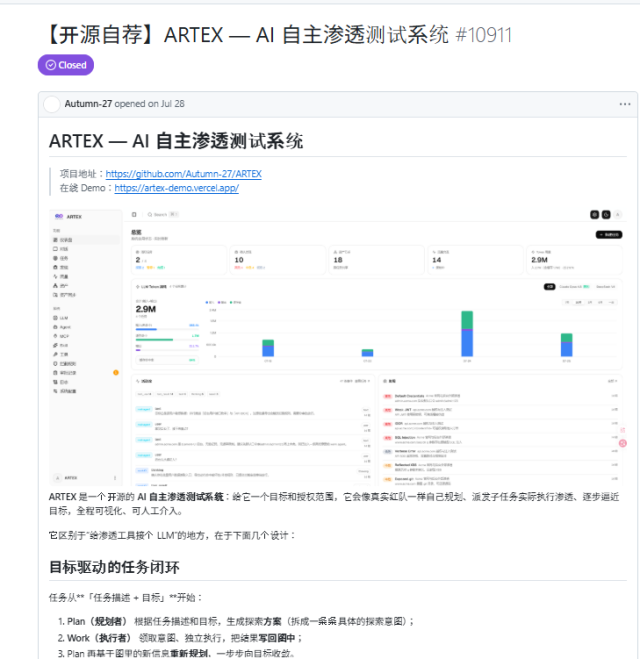Open the embedded ARTEX dashboard screenshot

337,347
